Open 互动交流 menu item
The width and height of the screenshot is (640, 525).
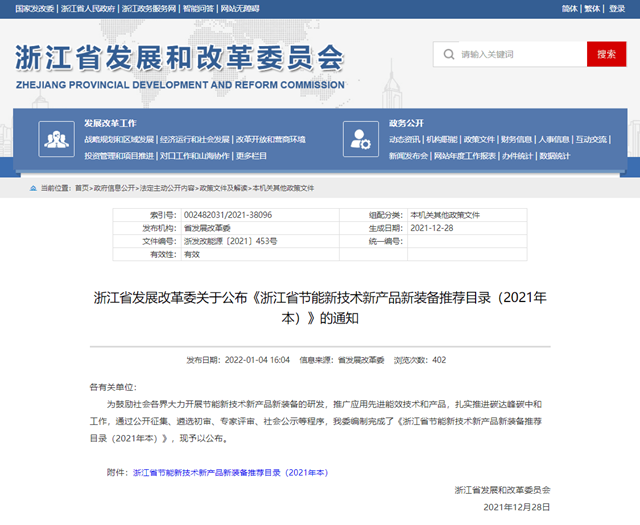(591, 139)
